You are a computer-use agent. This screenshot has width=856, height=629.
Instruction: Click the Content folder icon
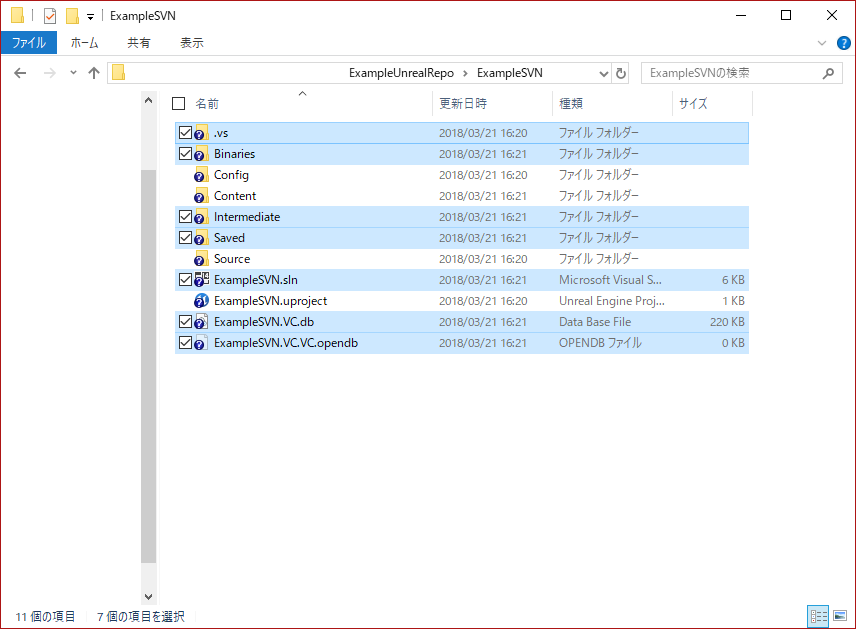201,196
